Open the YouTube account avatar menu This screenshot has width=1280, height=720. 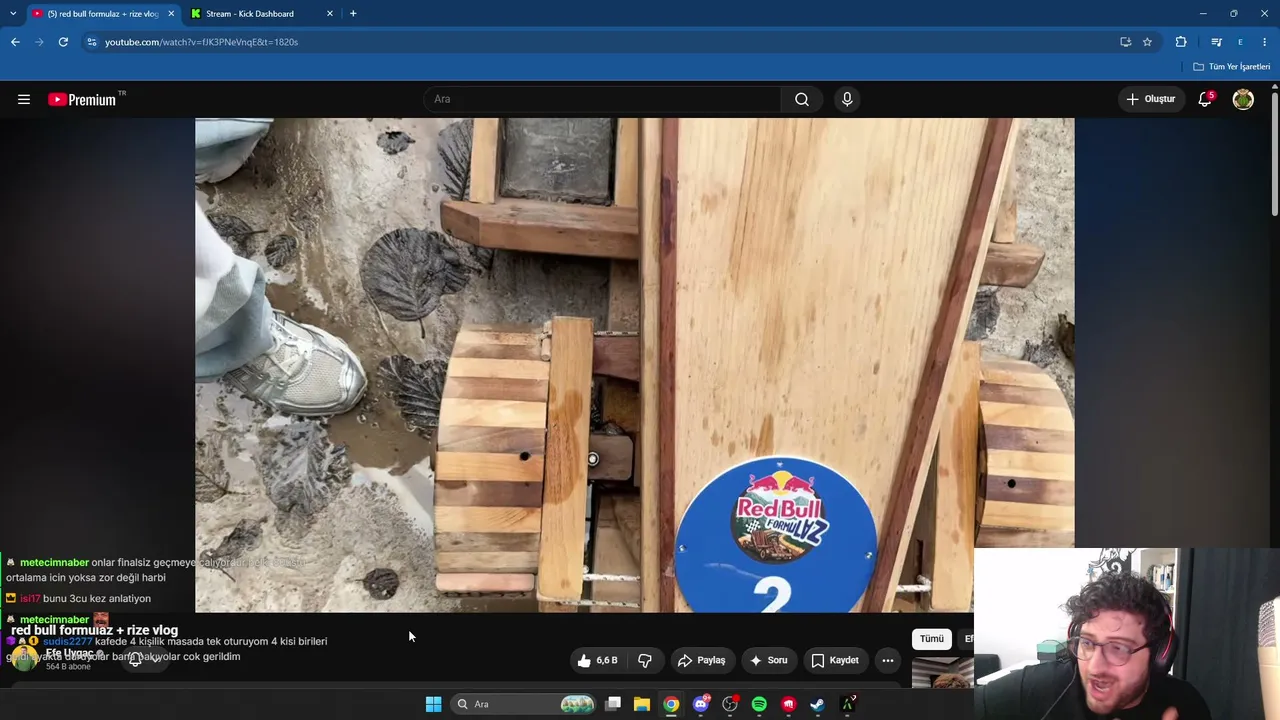[1243, 99]
